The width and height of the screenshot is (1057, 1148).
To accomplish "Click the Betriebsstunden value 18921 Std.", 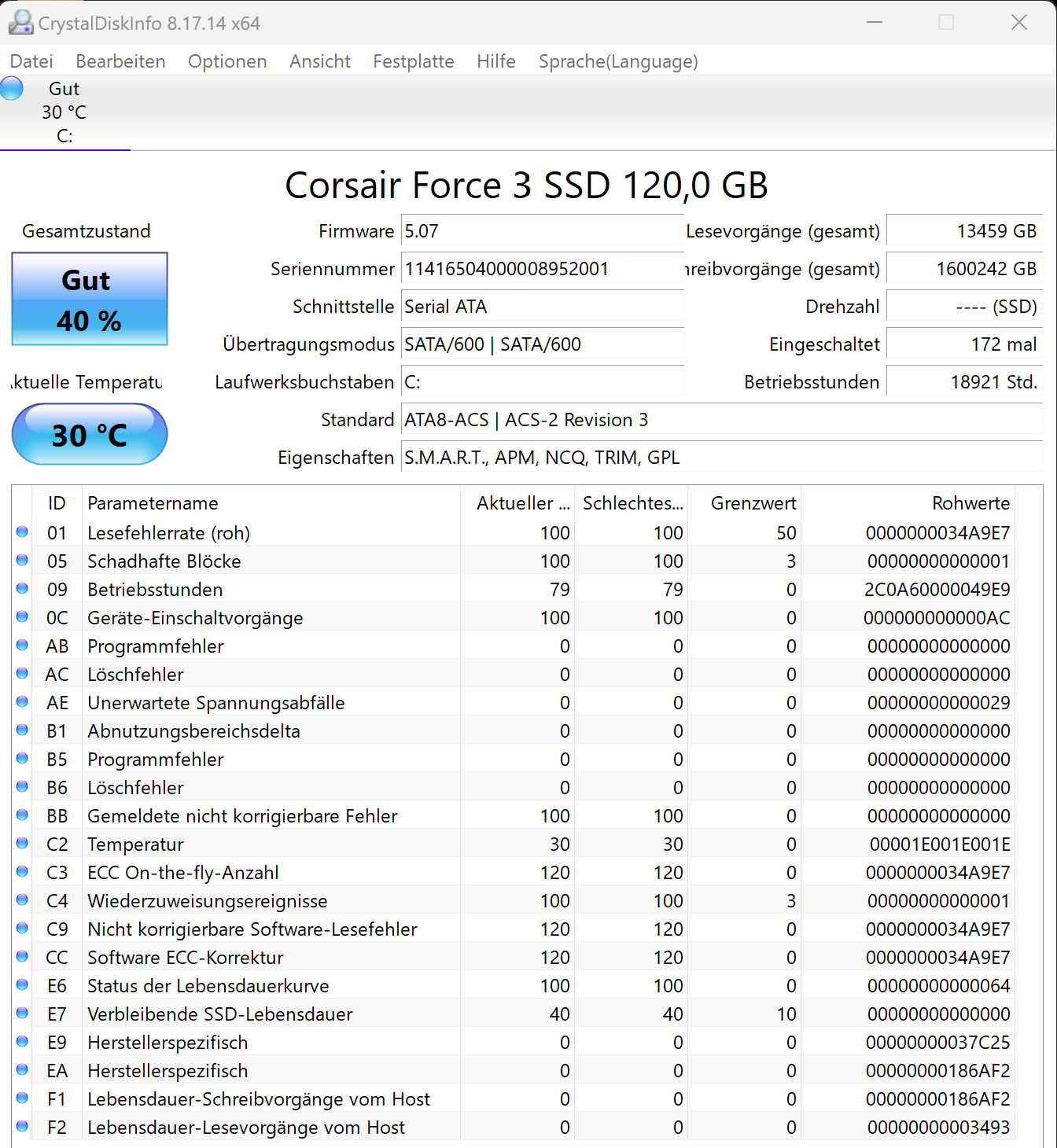I will 965,382.
